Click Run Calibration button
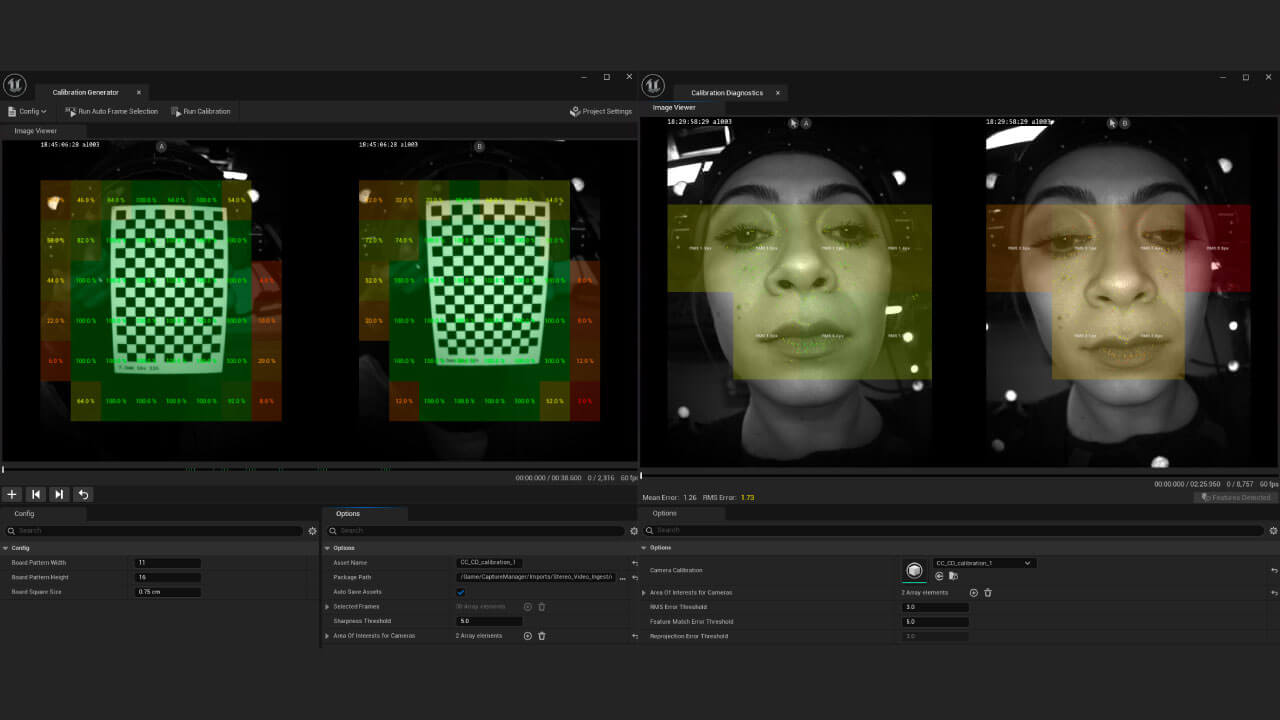 tap(200, 111)
